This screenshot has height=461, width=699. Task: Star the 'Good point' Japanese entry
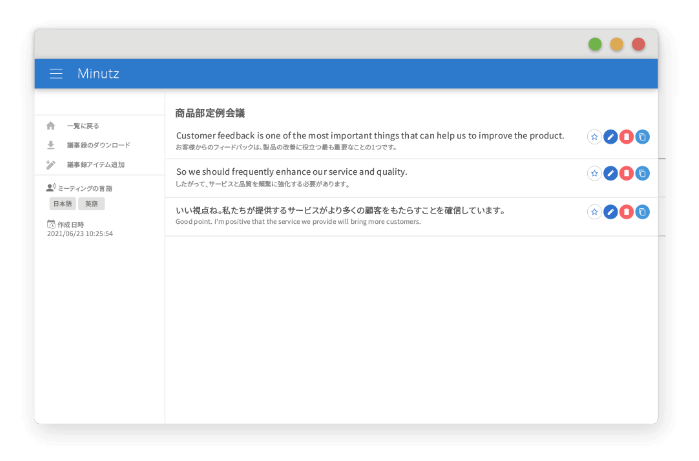coord(594,212)
